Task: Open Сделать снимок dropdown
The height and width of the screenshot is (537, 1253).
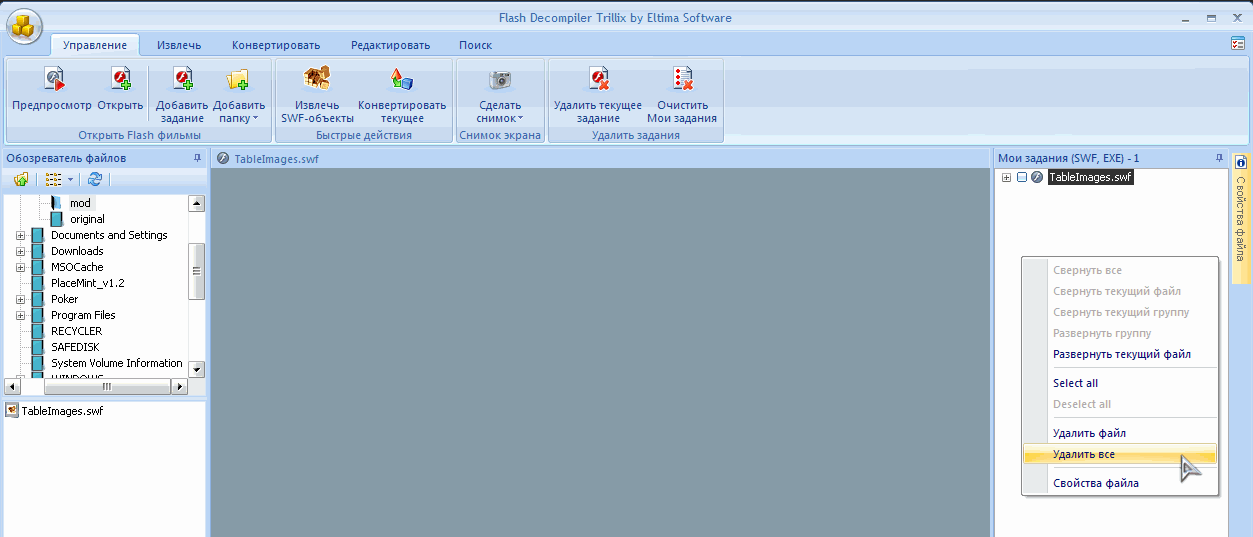Action: [x=500, y=111]
